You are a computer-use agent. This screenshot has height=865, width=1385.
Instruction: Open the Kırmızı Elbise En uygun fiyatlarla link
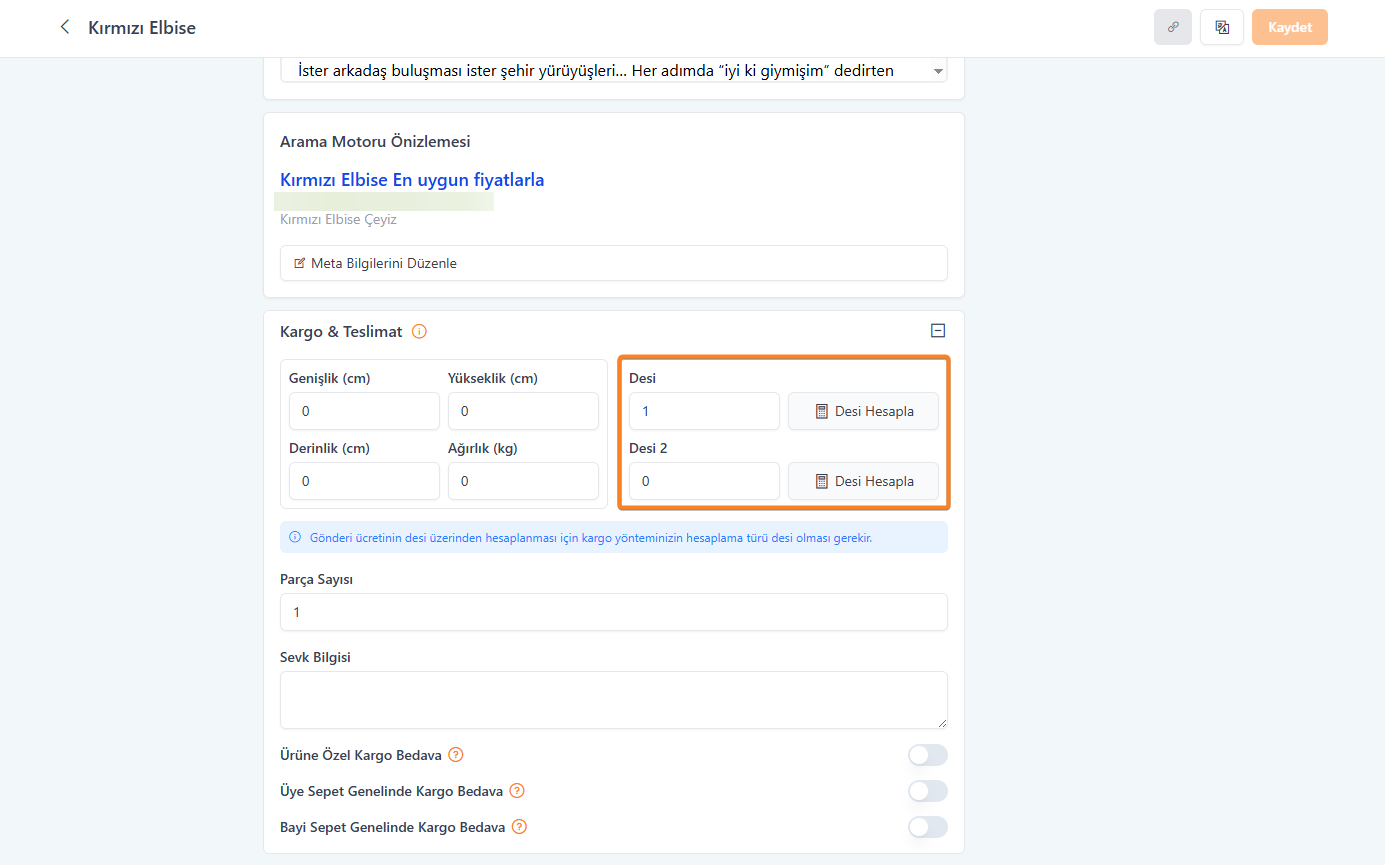(x=412, y=180)
